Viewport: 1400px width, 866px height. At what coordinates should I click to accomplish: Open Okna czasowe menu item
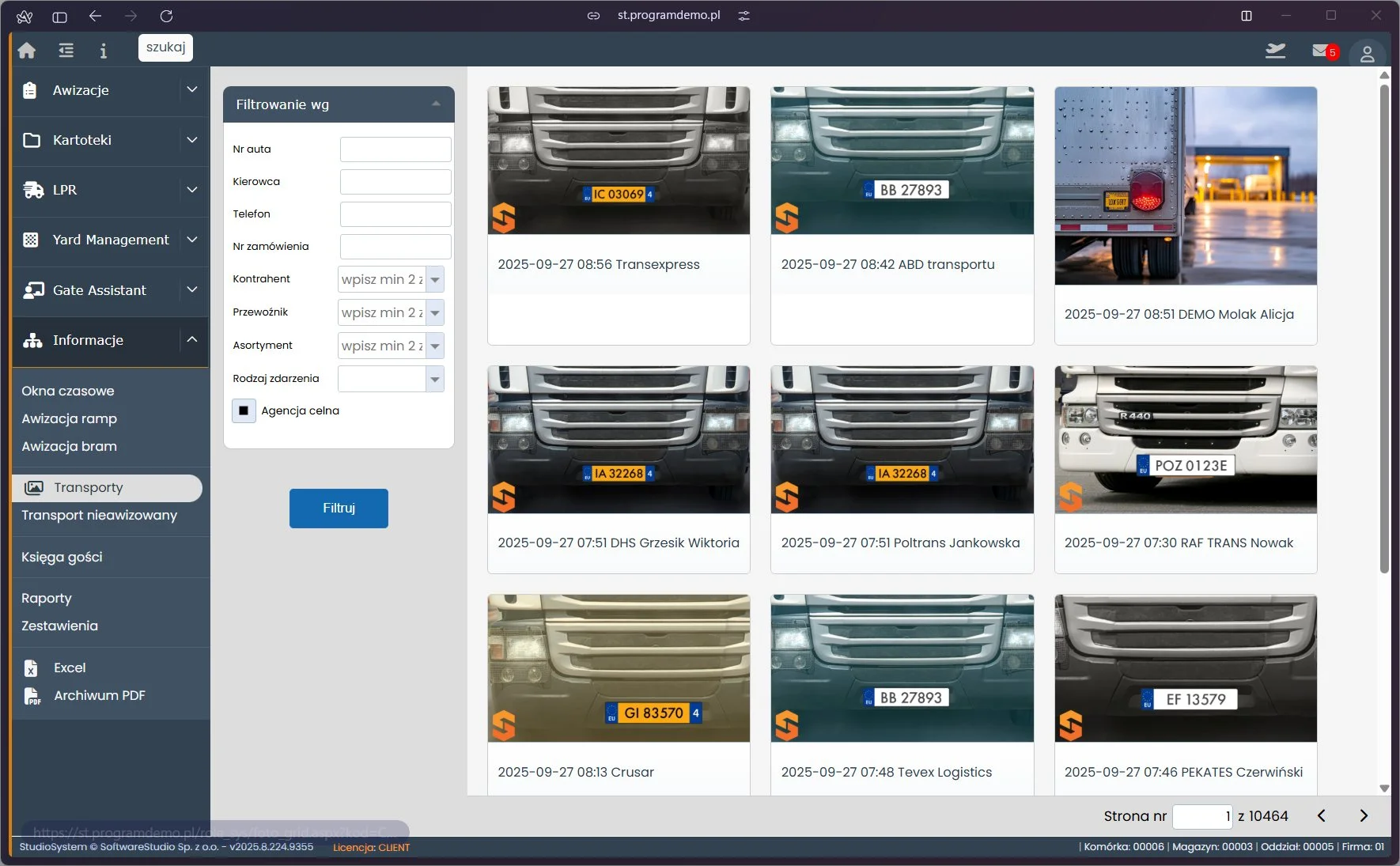pos(68,391)
